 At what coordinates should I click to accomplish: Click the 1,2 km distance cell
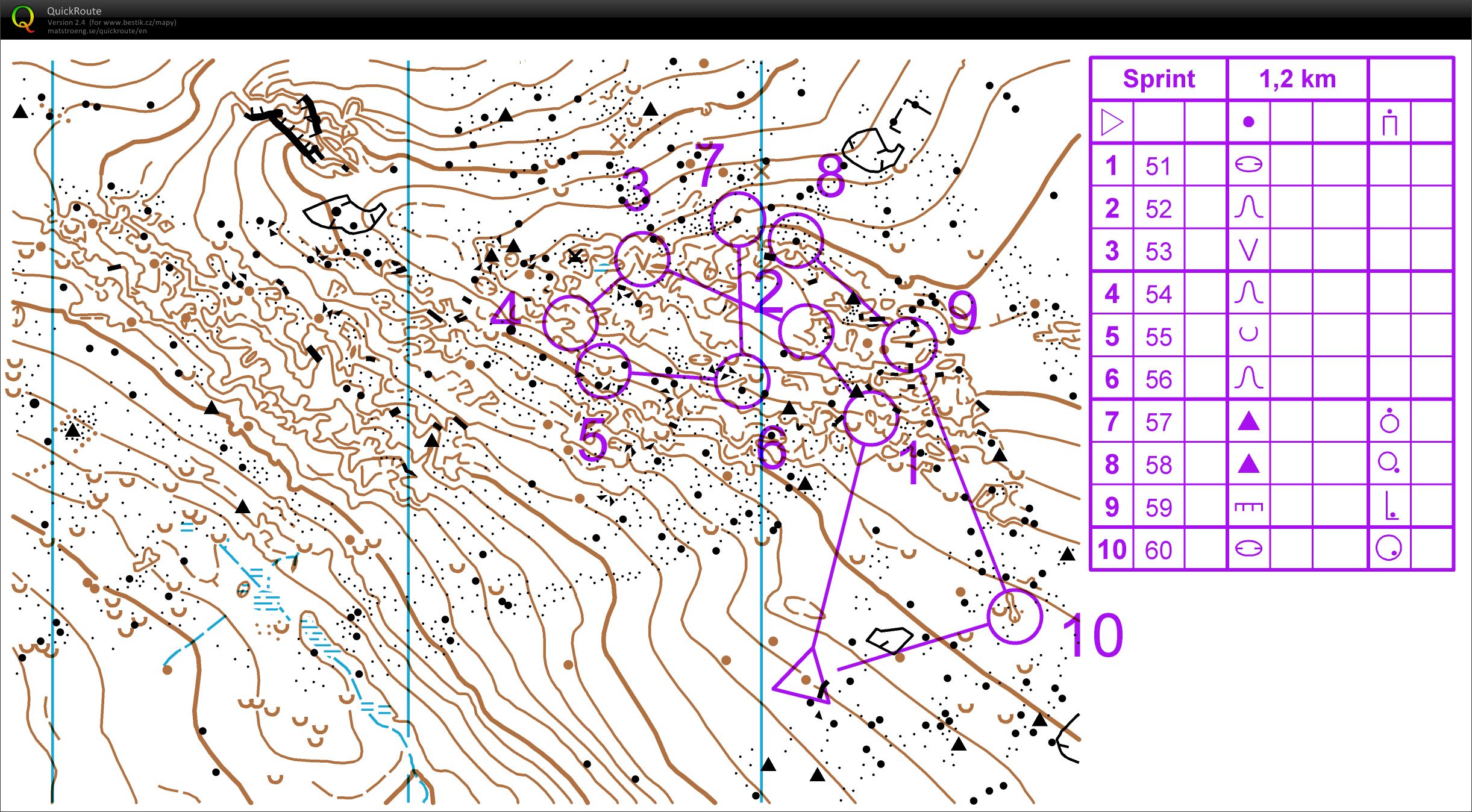tap(1297, 79)
